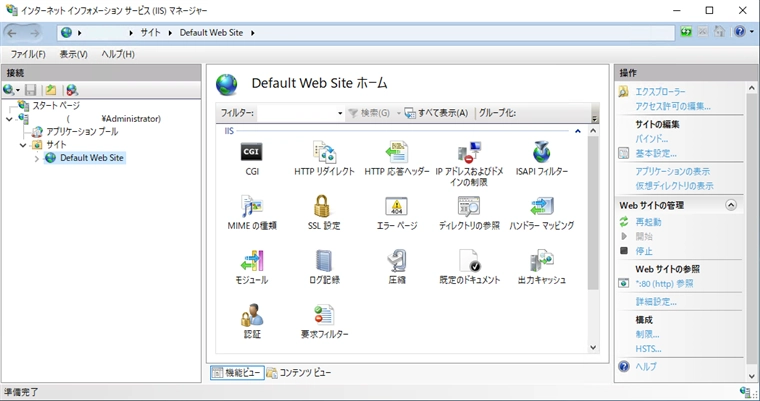Image resolution: width=760 pixels, height=401 pixels.
Task: Open MIME の種類 feature
Action: click(x=252, y=213)
